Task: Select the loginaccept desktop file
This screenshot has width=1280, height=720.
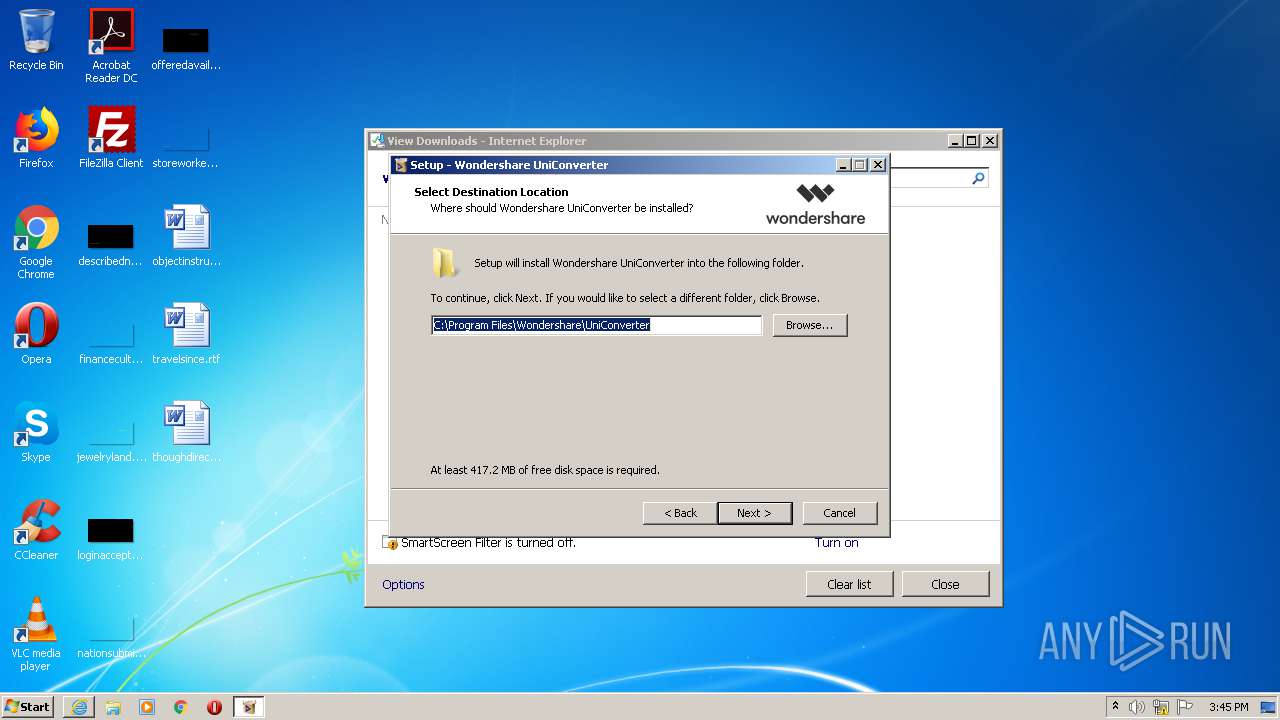Action: tap(111, 538)
